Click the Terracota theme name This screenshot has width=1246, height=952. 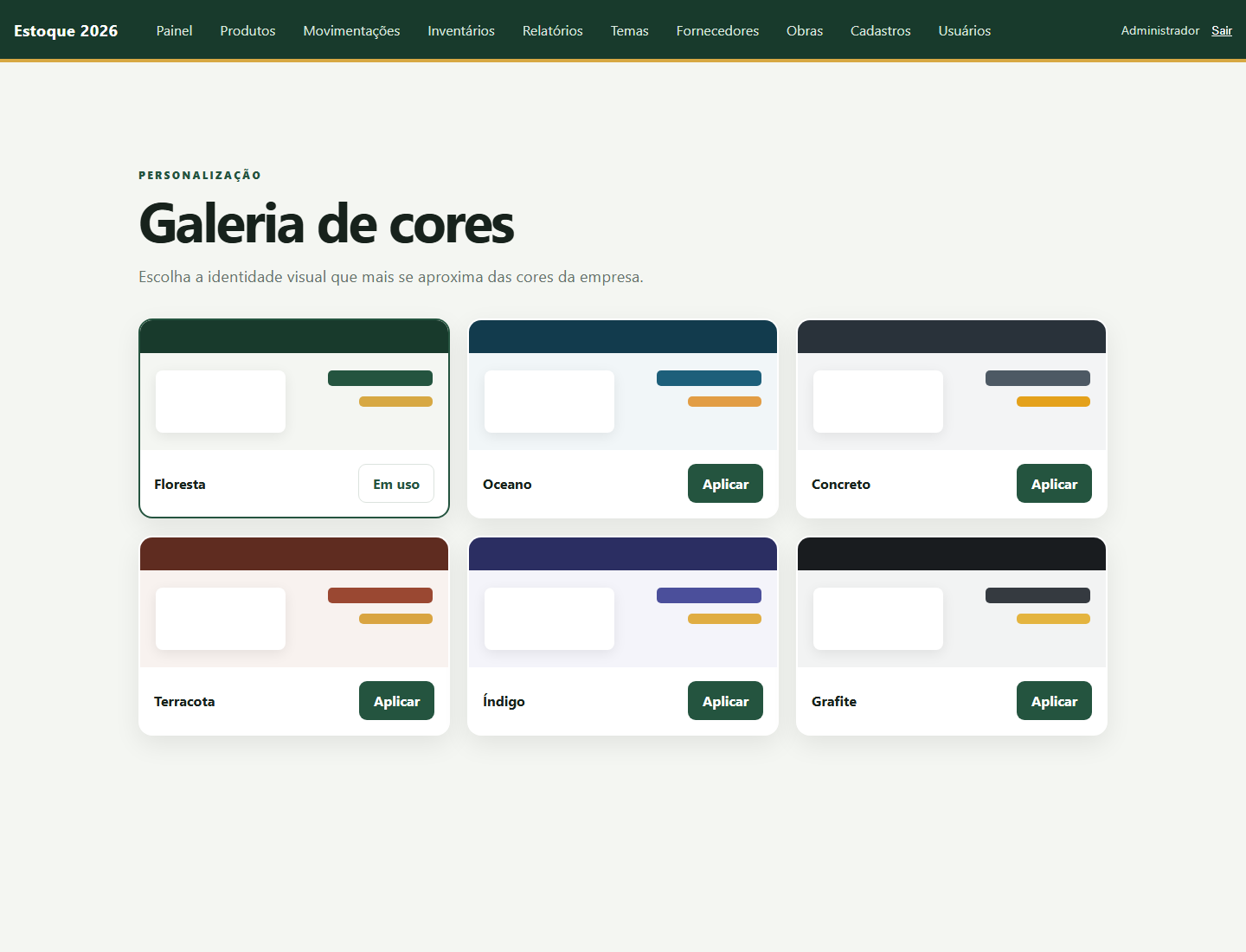184,702
